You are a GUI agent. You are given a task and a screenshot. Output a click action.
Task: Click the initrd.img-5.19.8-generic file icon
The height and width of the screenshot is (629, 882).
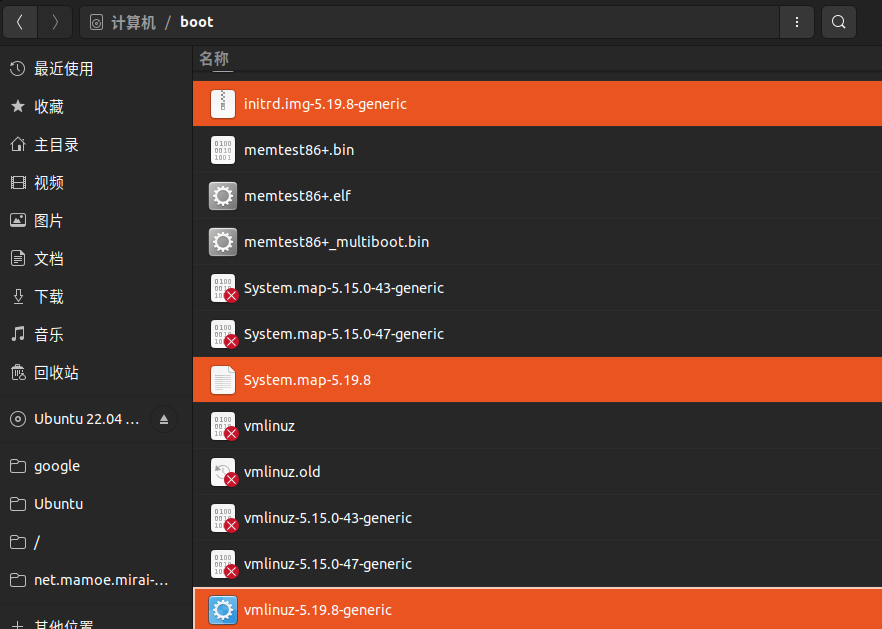tap(222, 103)
